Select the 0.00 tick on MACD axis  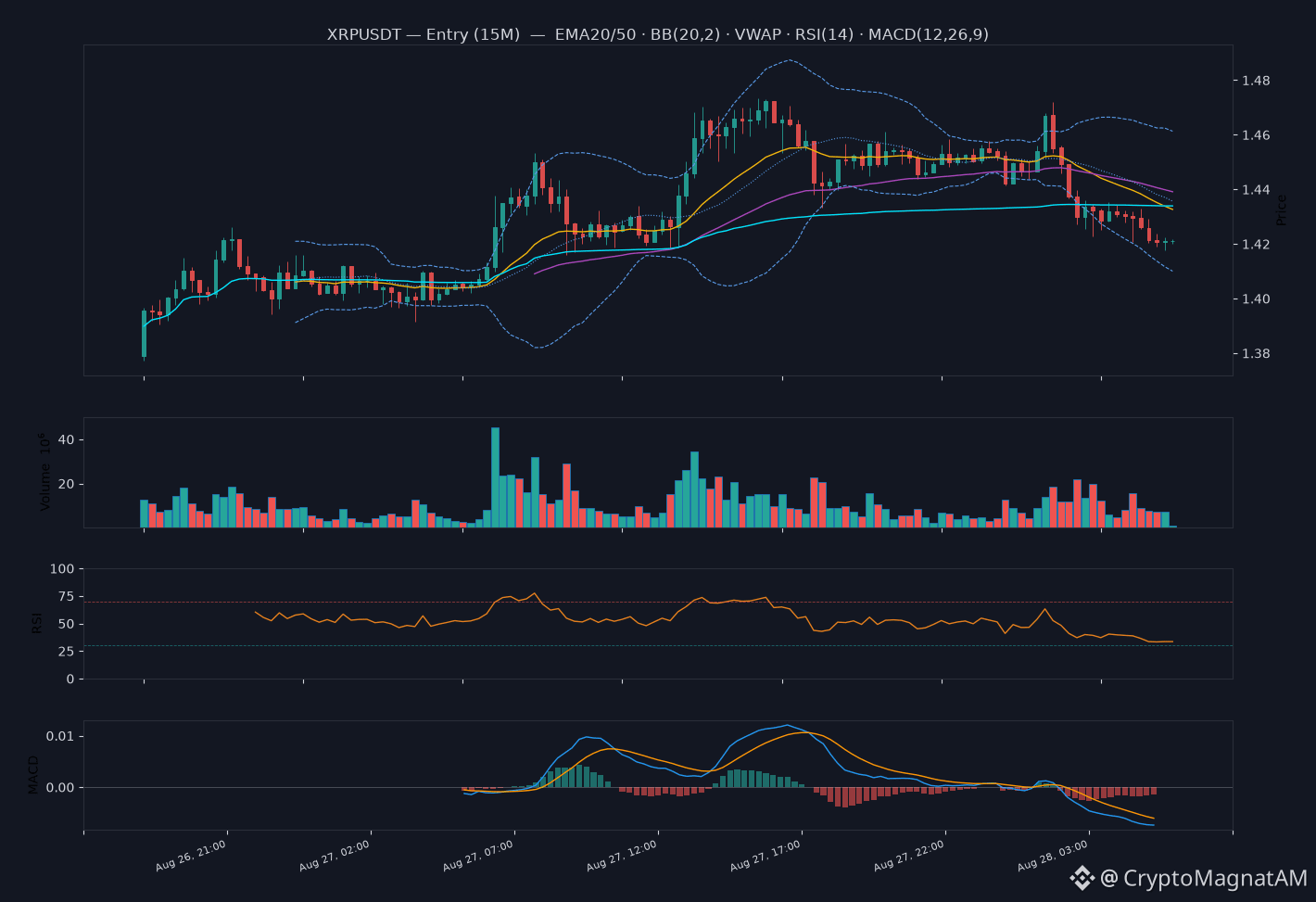coord(61,788)
